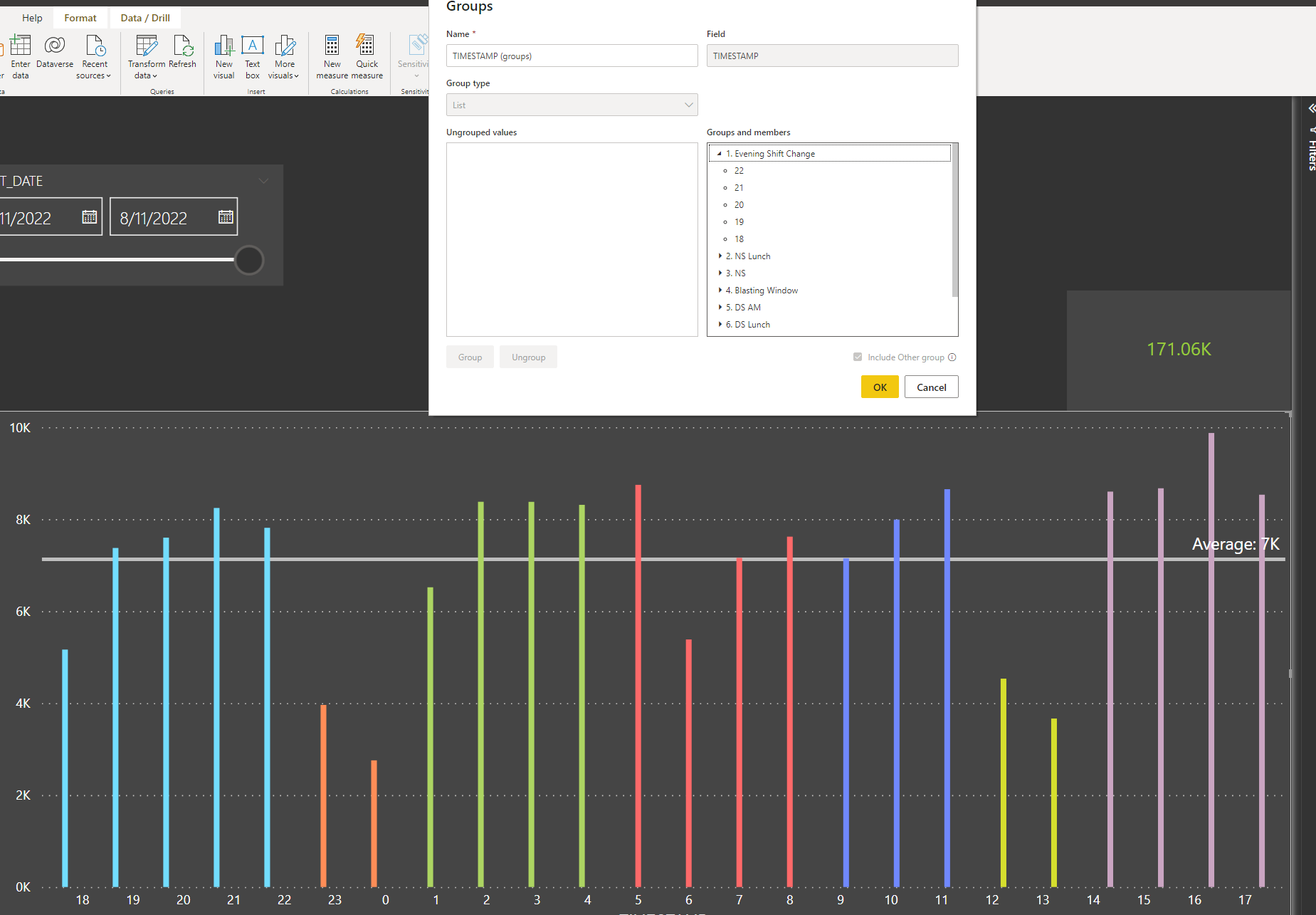Expand the 6. DS Lunch group
The image size is (1316, 915).
720,325
